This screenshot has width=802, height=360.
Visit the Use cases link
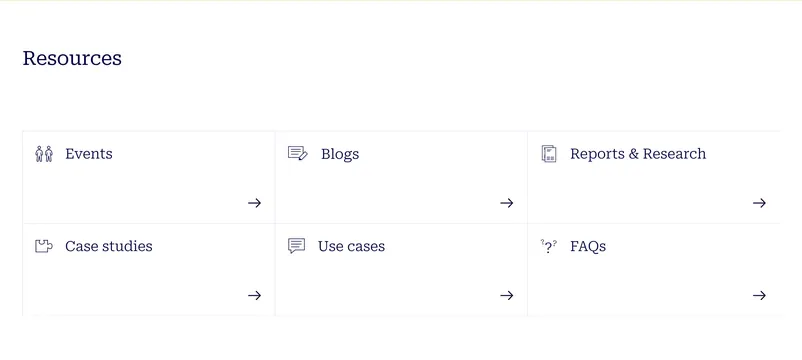[351, 246]
